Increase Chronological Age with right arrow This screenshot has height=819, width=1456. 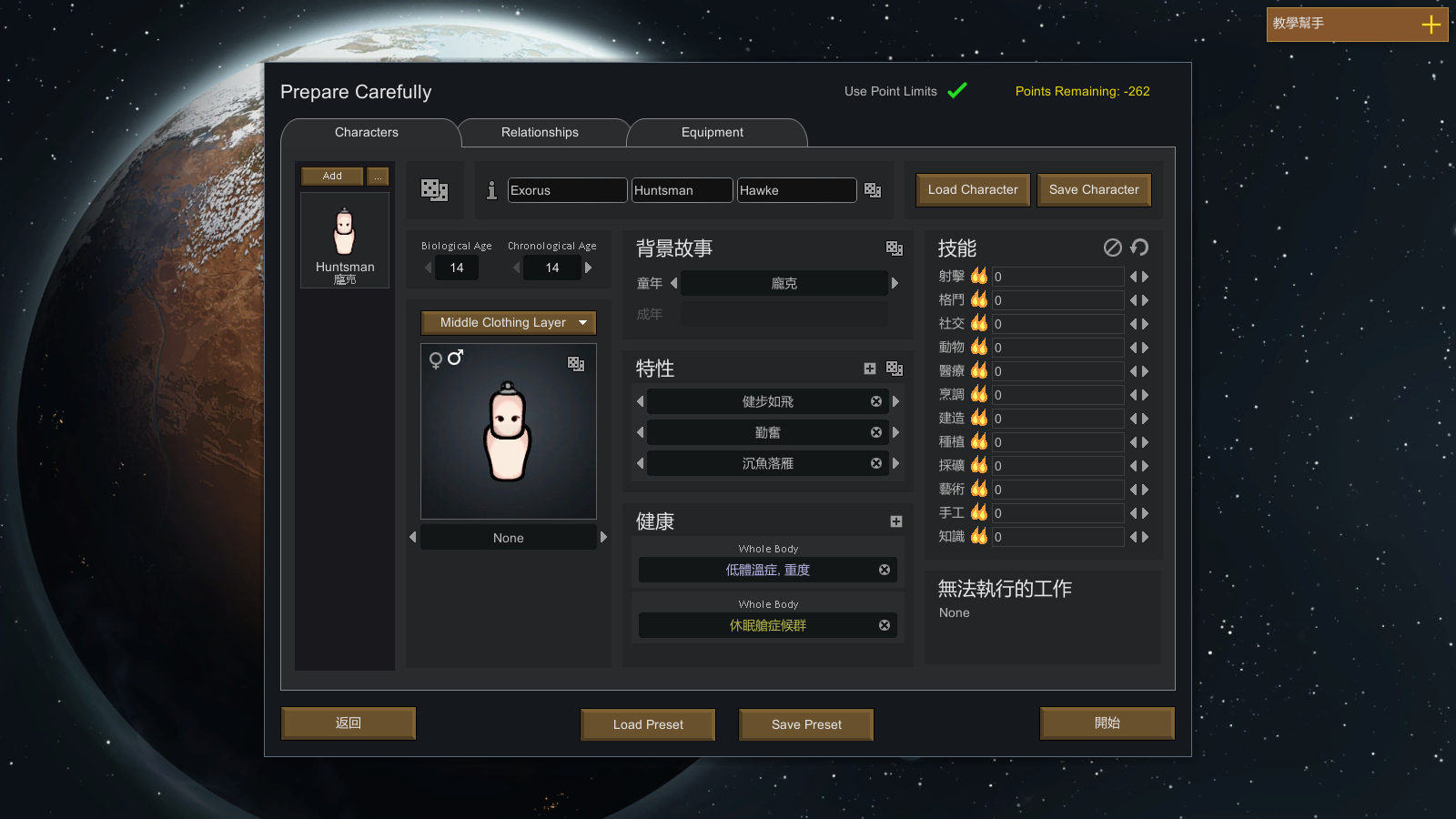pyautogui.click(x=589, y=268)
